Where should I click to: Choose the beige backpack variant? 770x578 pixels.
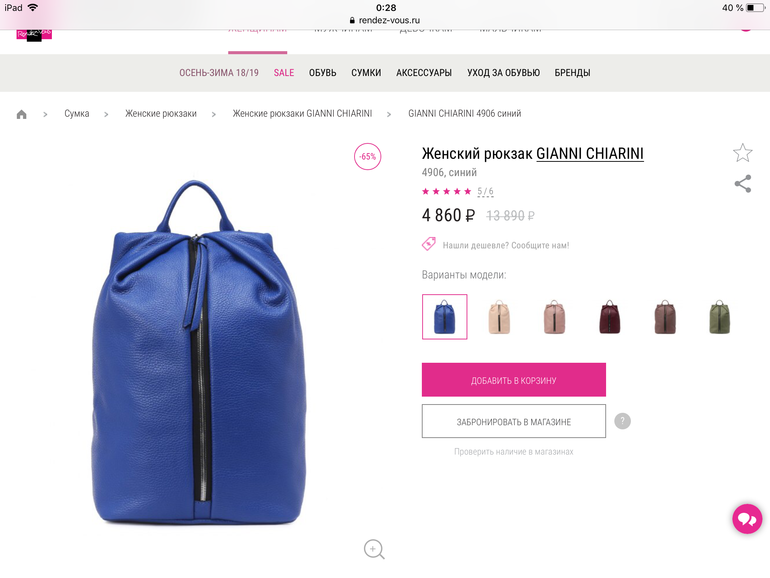(499, 317)
